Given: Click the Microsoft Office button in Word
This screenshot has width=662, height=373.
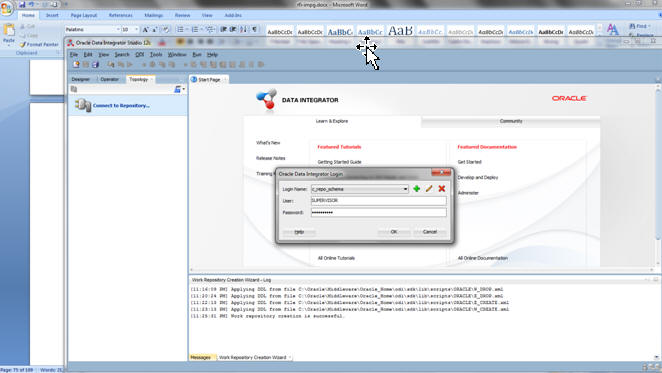Looking at the screenshot, I should [6, 8].
